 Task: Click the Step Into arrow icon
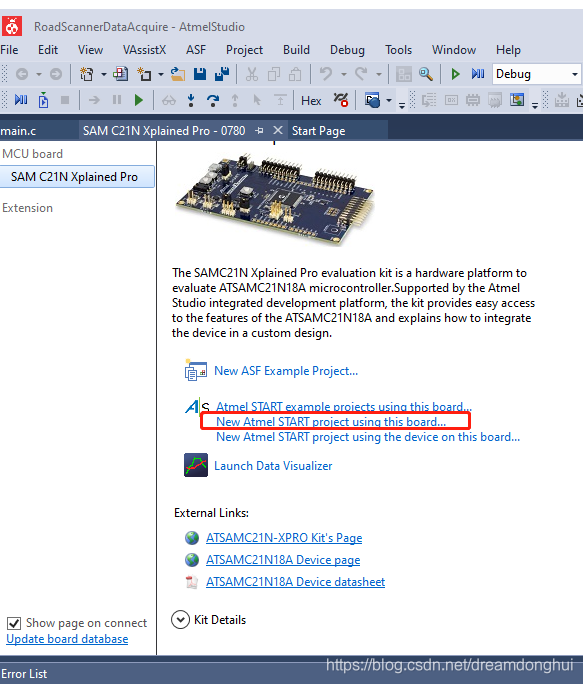191,100
